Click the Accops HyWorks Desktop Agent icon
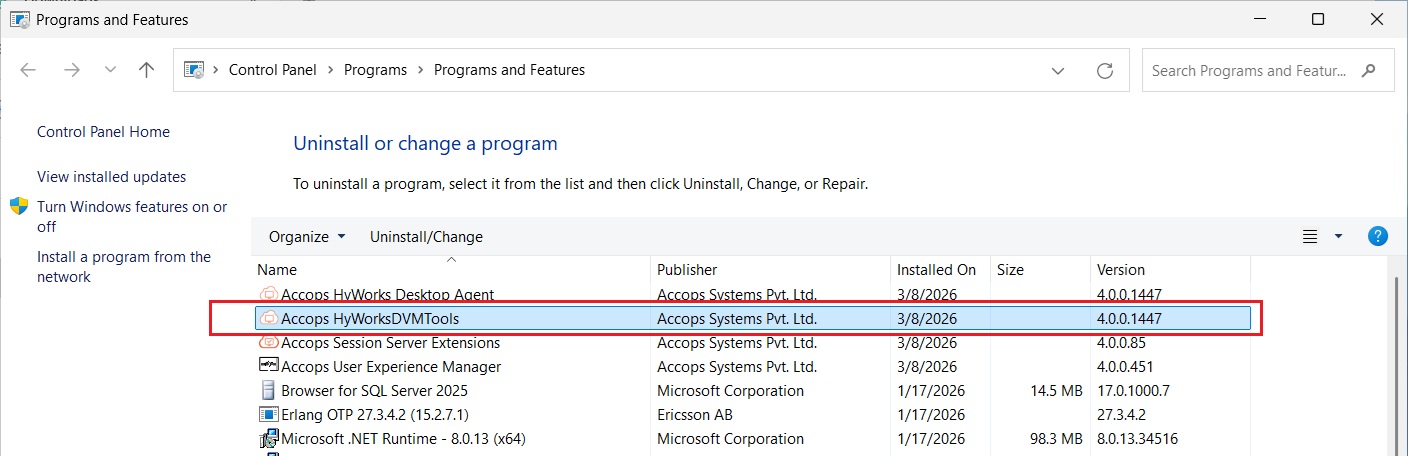 268,295
